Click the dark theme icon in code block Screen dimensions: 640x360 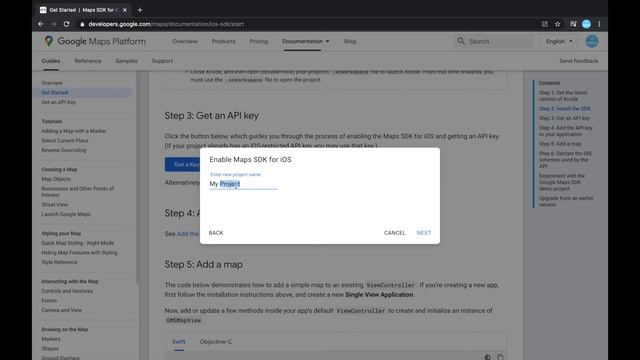[487, 357]
